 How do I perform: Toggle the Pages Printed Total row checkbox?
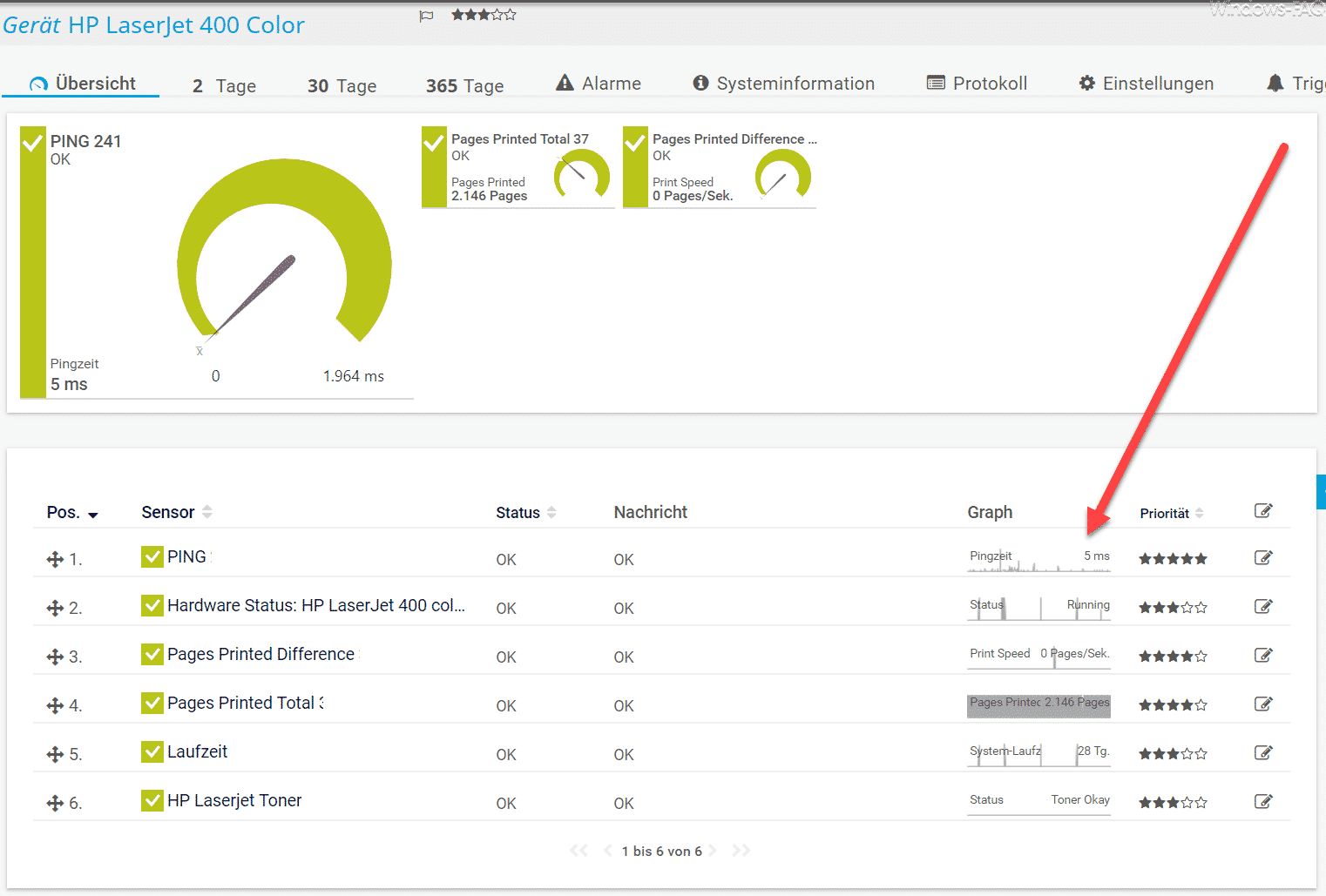(152, 703)
